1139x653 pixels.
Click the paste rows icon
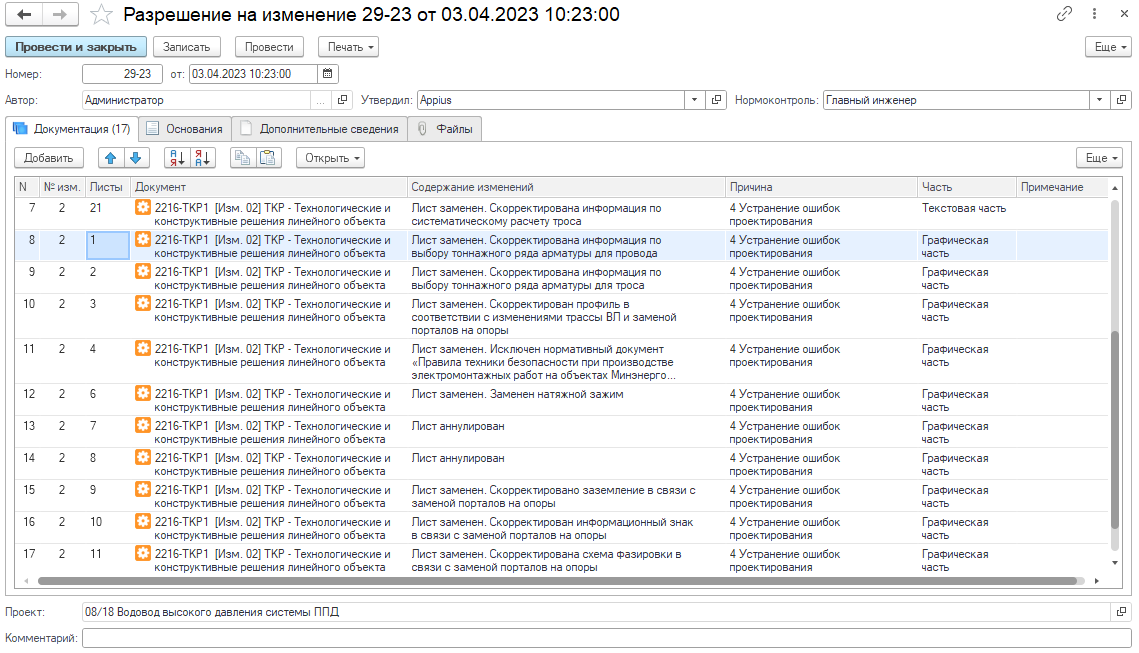point(268,158)
